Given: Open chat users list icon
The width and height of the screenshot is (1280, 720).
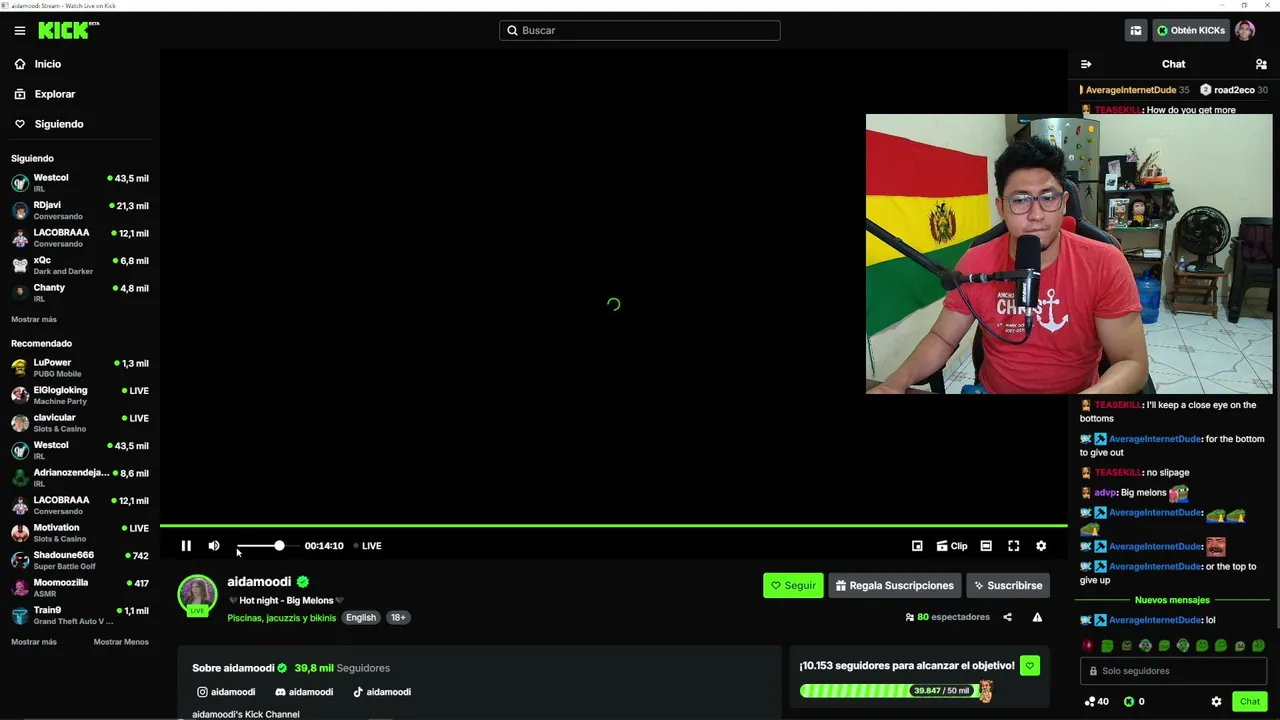Looking at the screenshot, I should pyautogui.click(x=1261, y=64).
